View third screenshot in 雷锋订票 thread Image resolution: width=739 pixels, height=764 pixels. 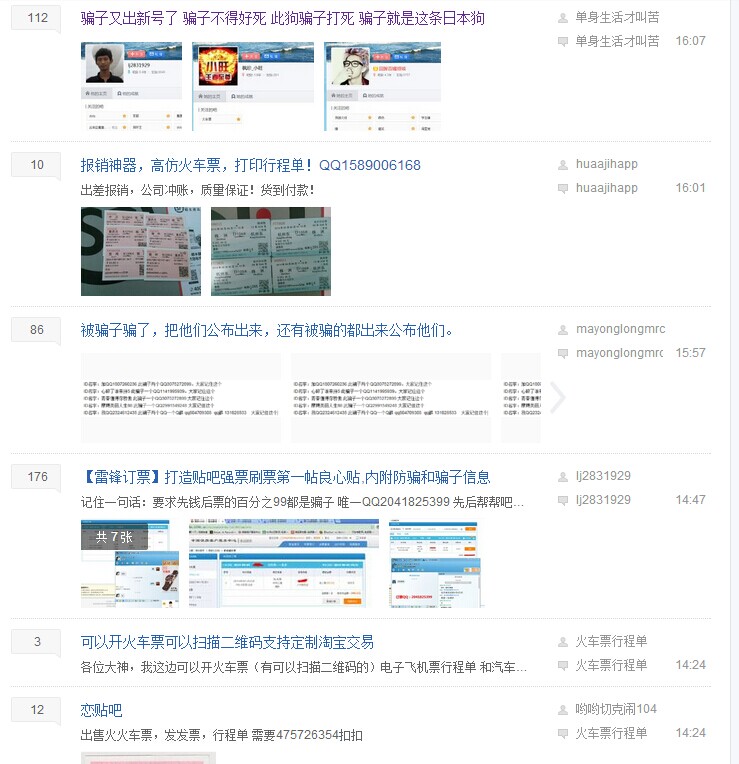click(x=437, y=563)
